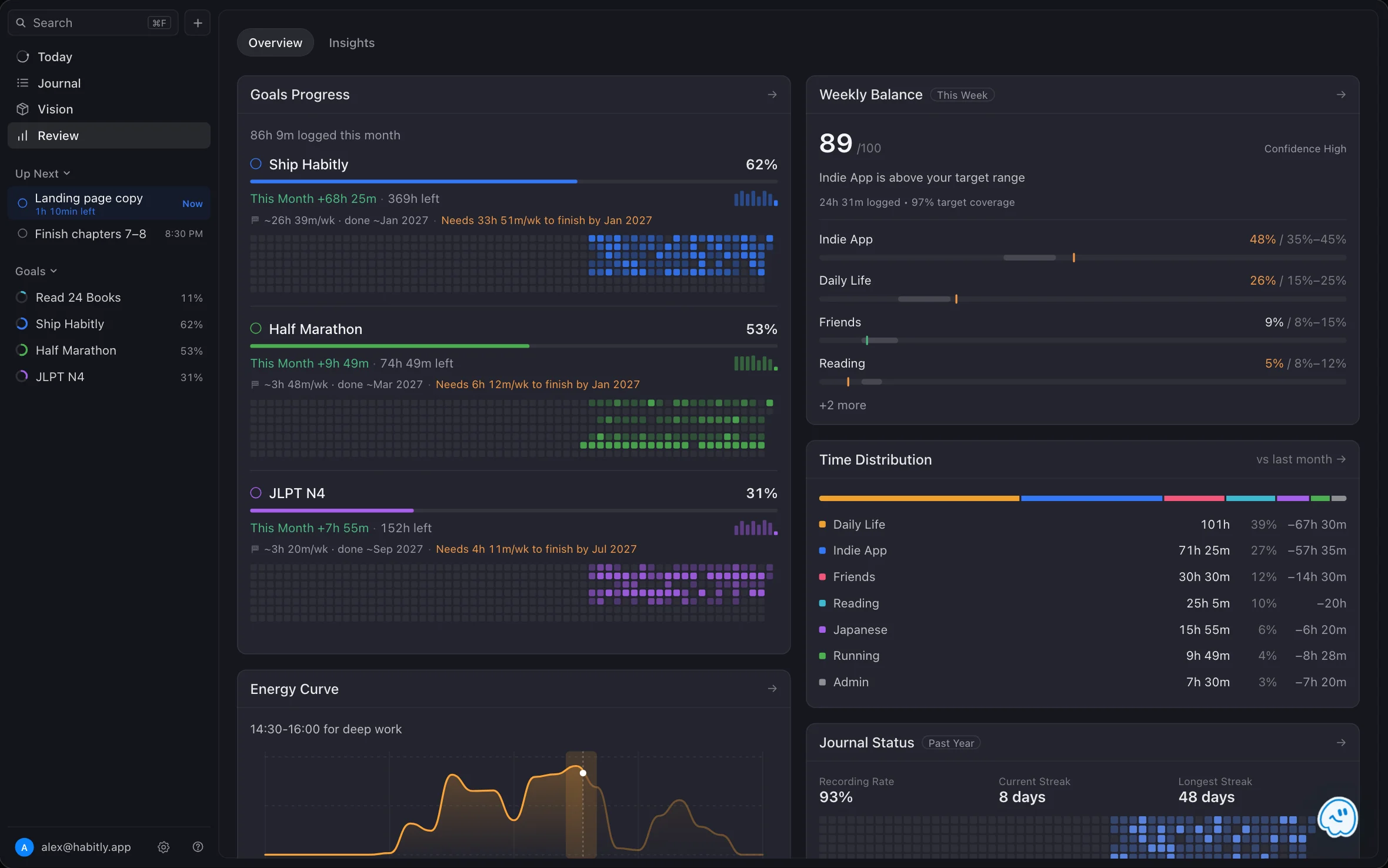Click JLPT N4 mini bar chart icon

coord(756,528)
